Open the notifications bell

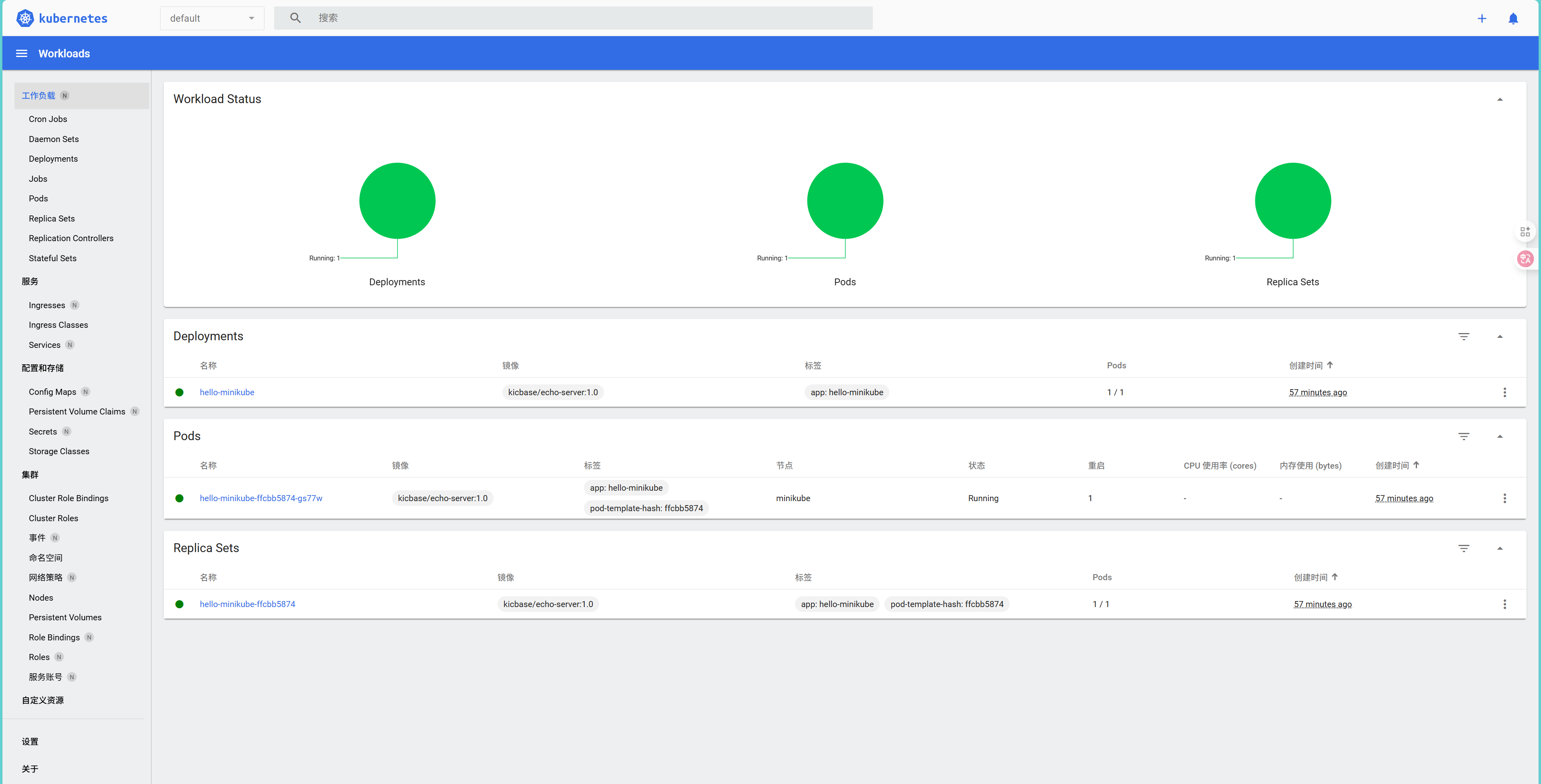pos(1513,18)
